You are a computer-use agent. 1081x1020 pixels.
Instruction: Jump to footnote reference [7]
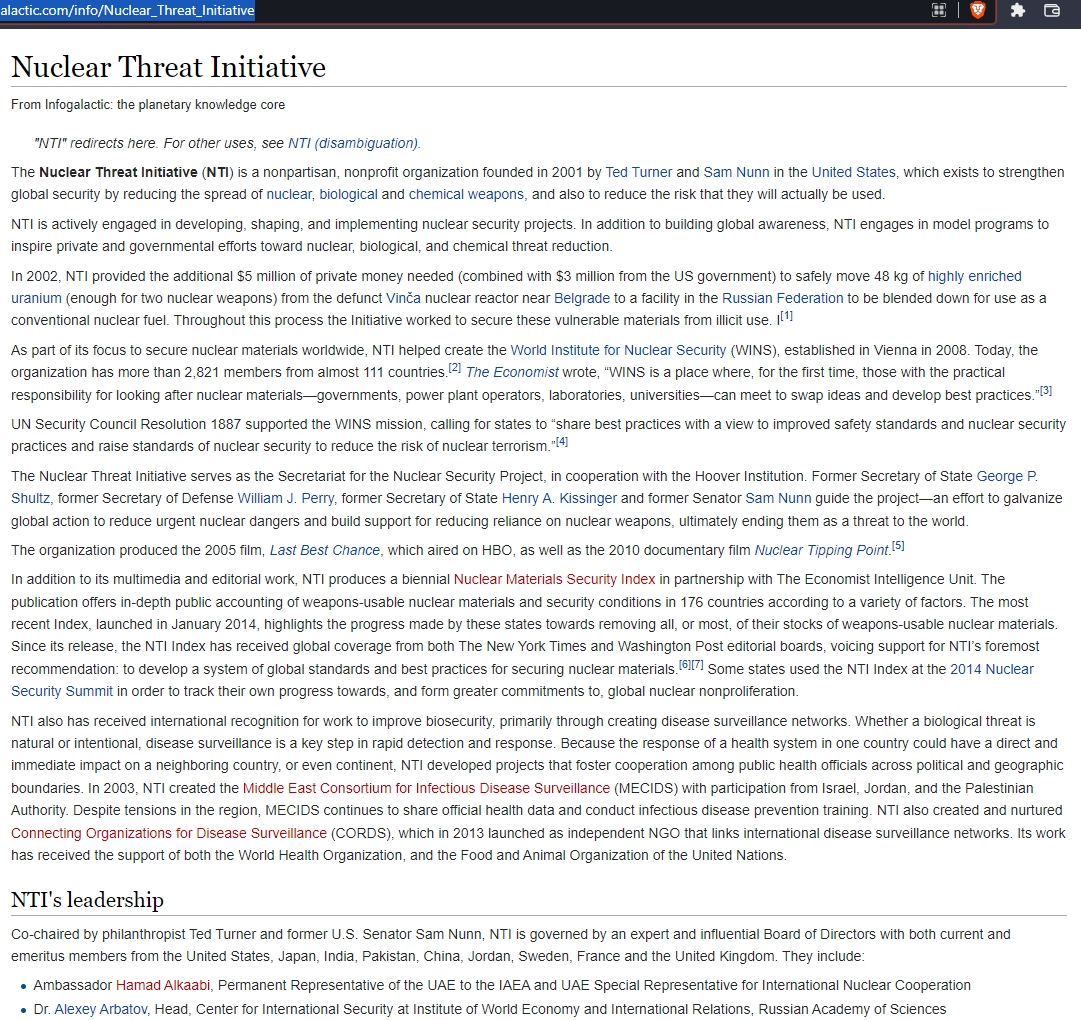pos(697,664)
